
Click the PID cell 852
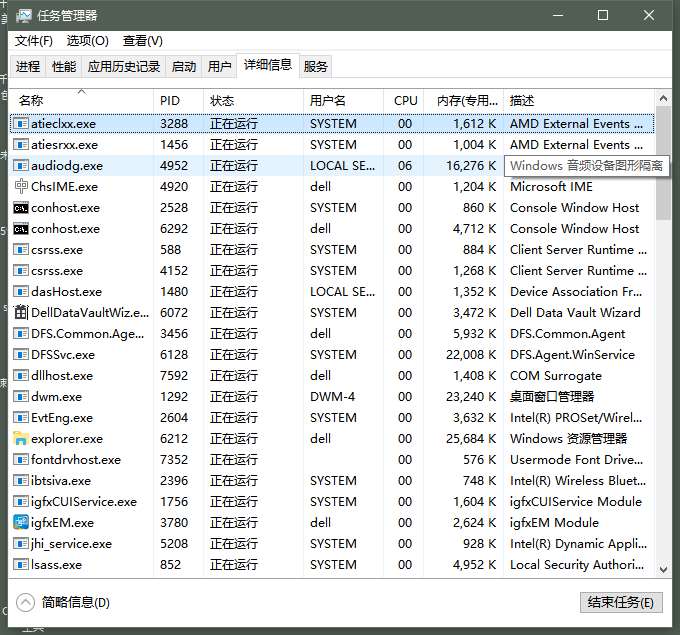170,564
